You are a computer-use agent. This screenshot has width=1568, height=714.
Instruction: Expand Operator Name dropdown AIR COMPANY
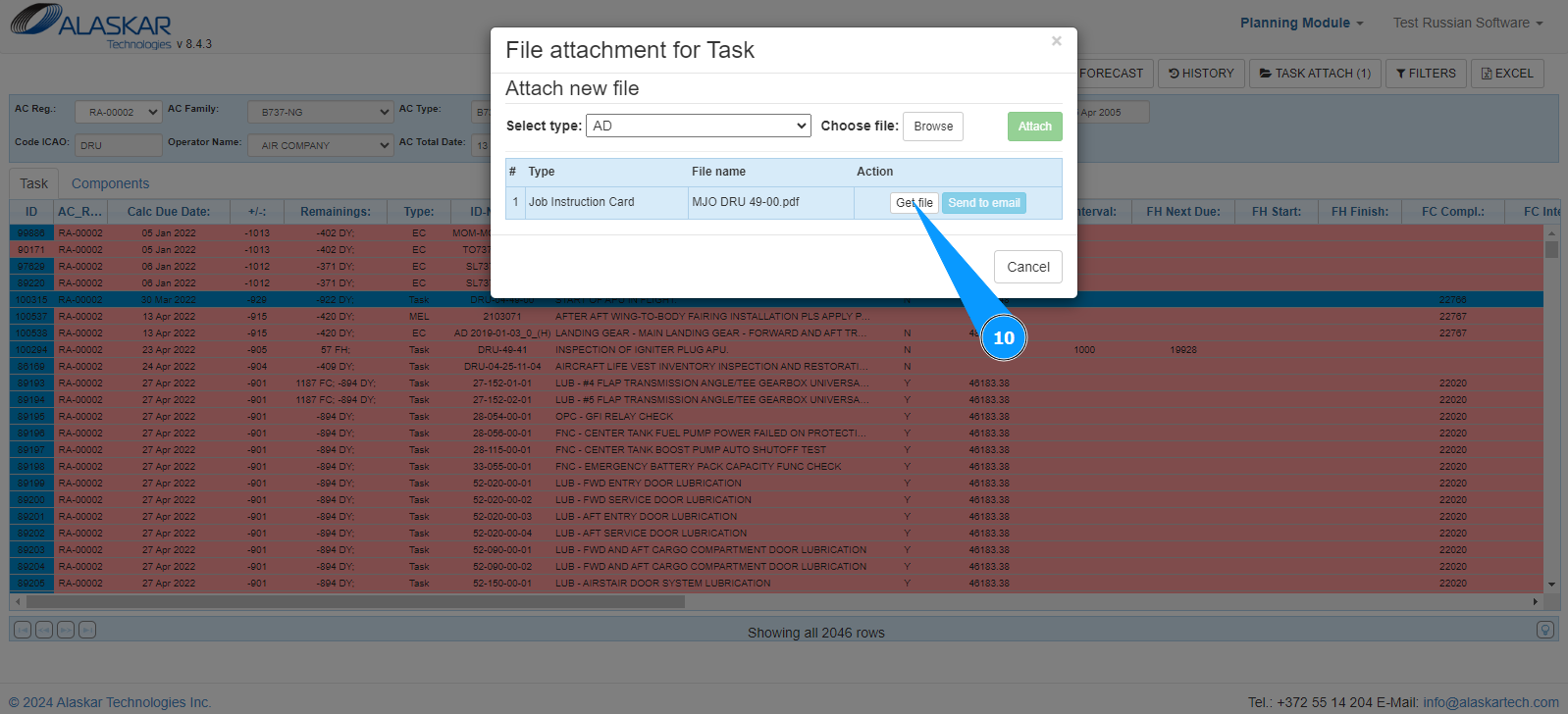pyautogui.click(x=320, y=145)
